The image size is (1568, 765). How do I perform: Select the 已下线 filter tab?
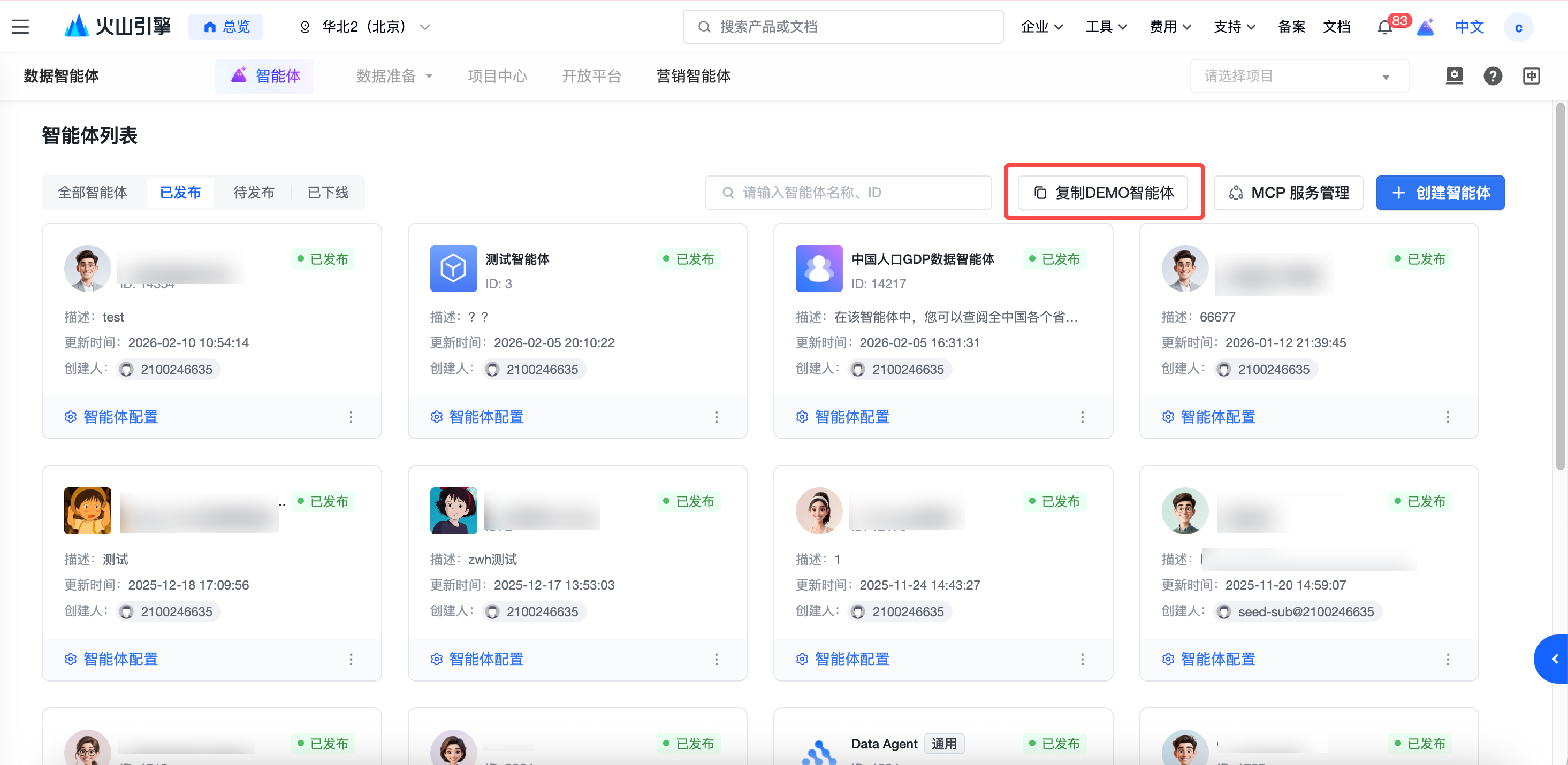click(x=328, y=193)
